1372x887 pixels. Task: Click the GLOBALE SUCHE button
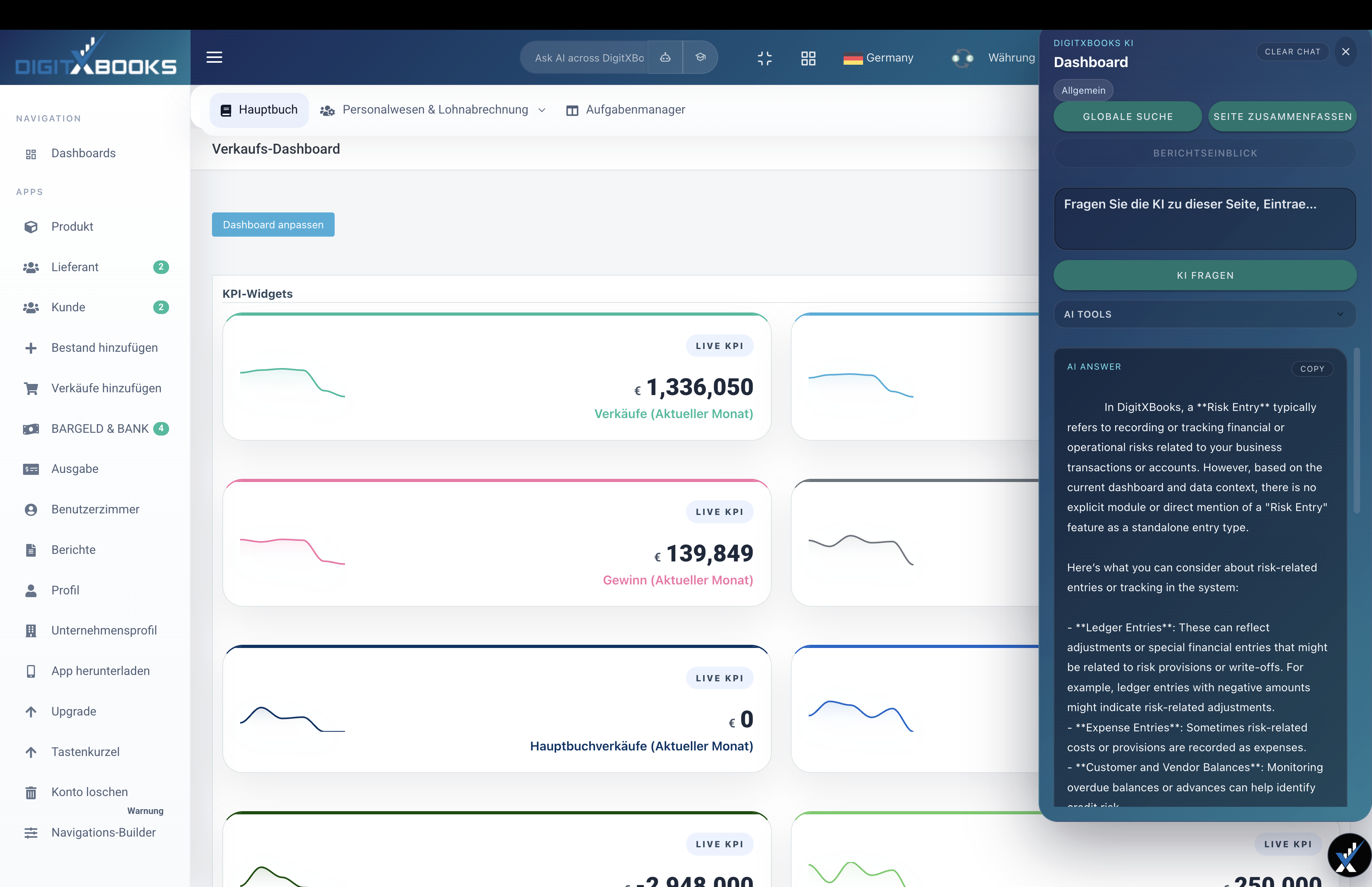tap(1127, 116)
